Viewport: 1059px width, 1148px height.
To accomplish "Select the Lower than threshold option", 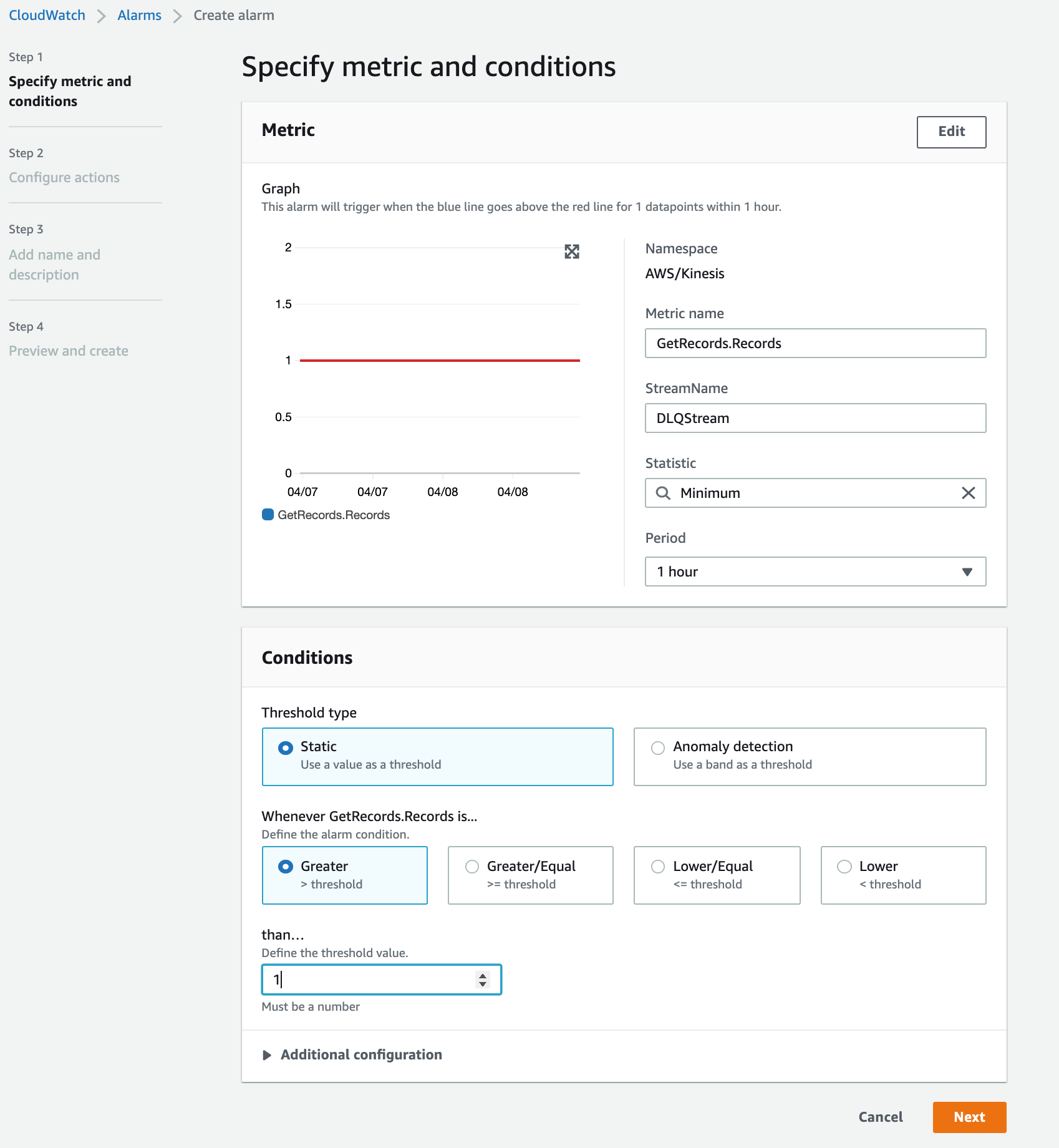I will pyautogui.click(x=844, y=867).
